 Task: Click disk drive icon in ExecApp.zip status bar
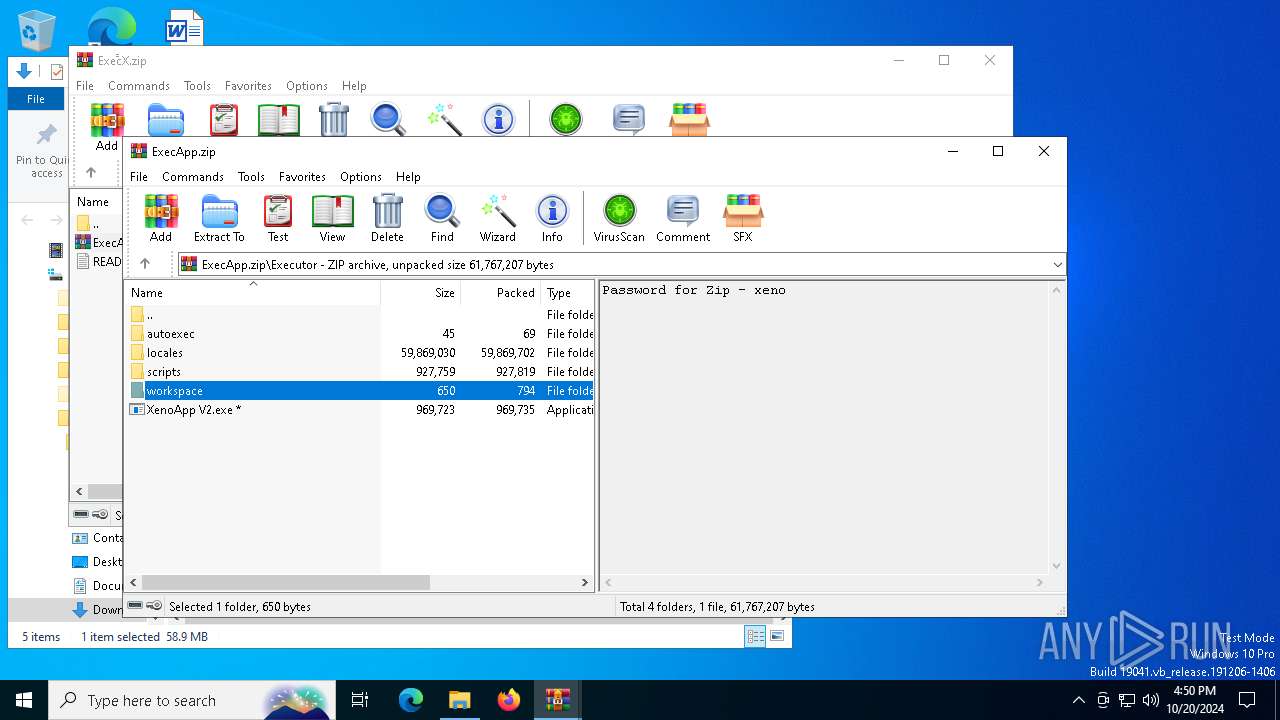tap(135, 606)
